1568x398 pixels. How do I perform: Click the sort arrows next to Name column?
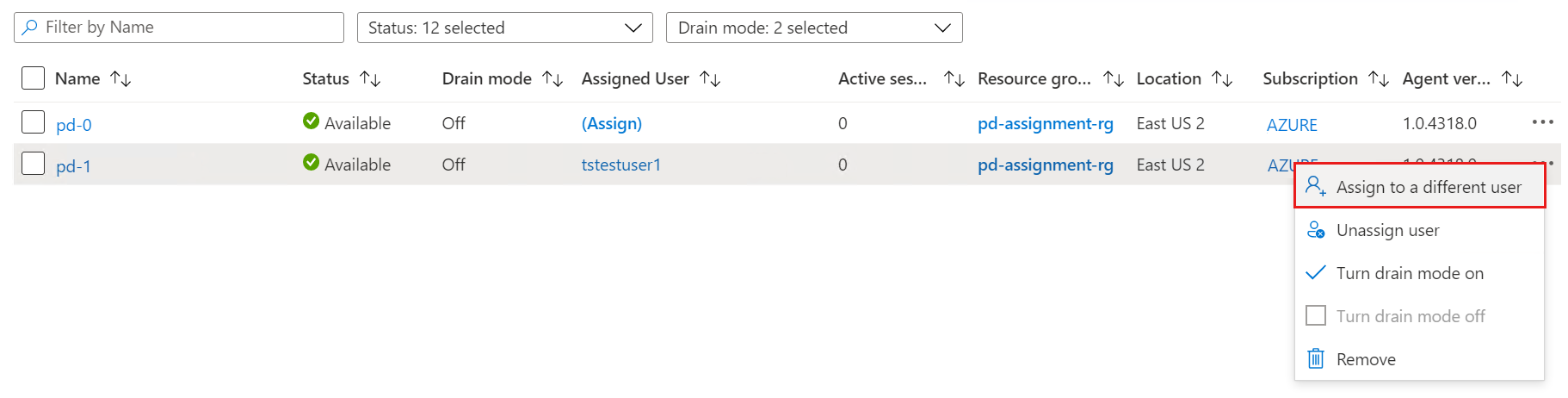(x=120, y=79)
